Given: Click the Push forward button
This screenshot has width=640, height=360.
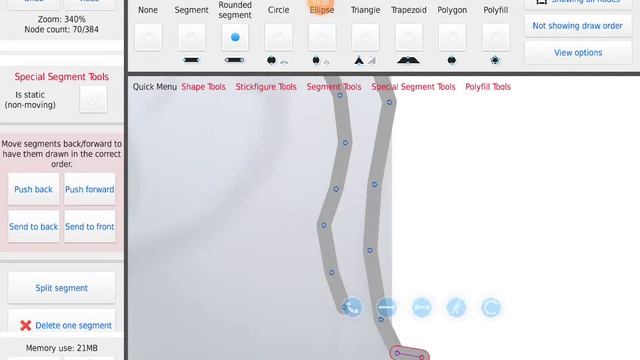Looking at the screenshot, I should (x=90, y=189).
